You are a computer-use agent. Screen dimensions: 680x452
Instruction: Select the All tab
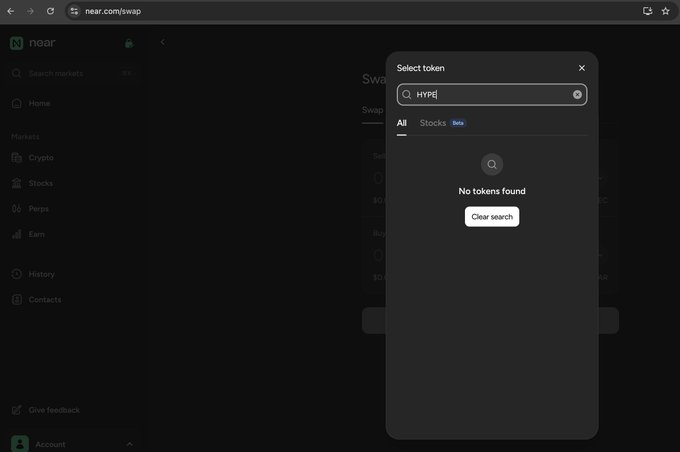click(402, 123)
